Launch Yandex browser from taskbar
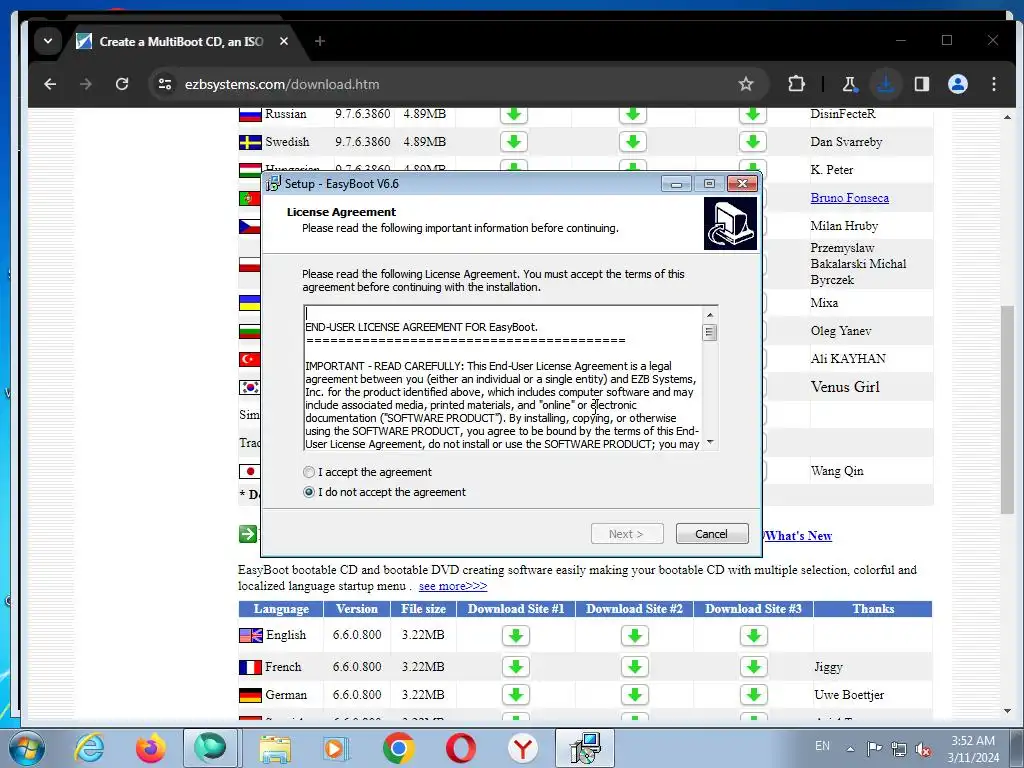This screenshot has height=768, width=1024. point(522,748)
